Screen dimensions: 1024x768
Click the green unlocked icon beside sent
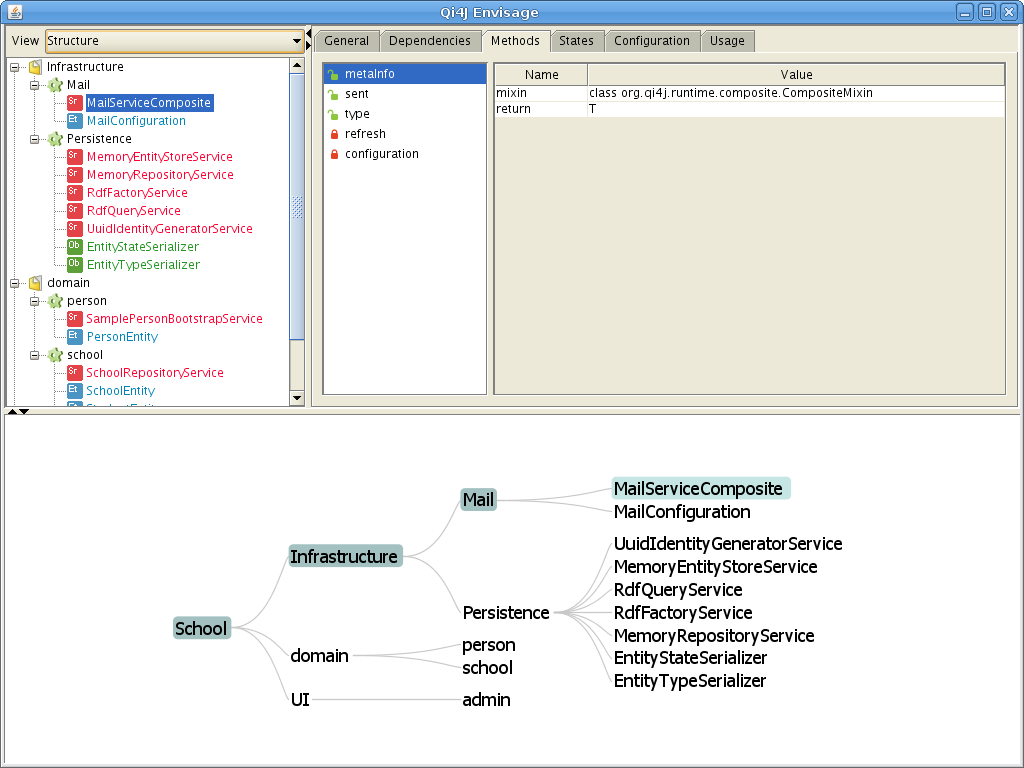coord(334,94)
